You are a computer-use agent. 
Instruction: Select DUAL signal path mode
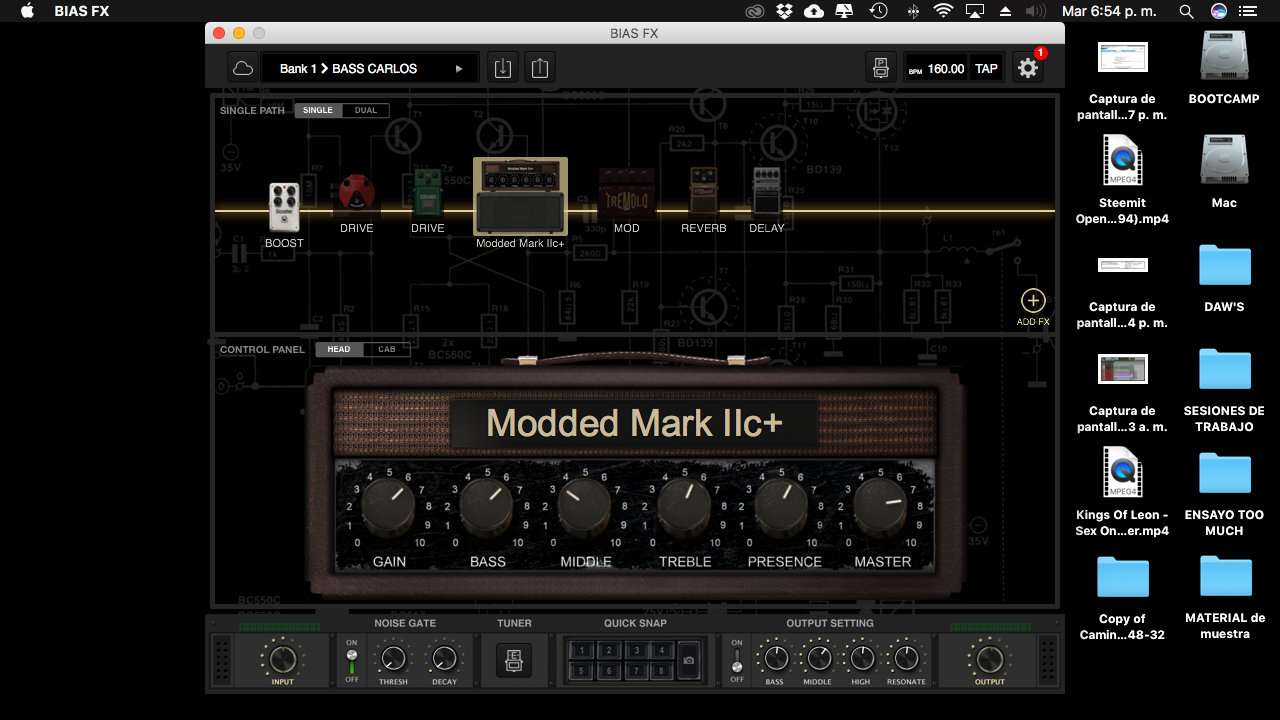[x=366, y=110]
